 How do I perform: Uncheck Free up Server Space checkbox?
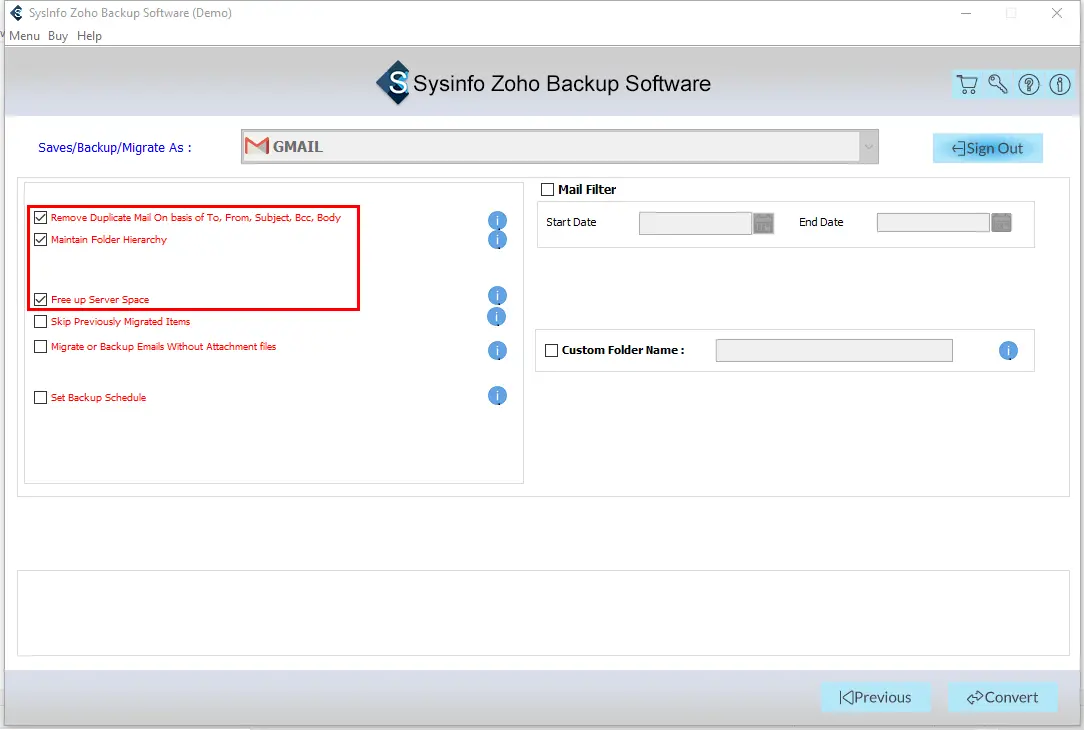[40, 299]
